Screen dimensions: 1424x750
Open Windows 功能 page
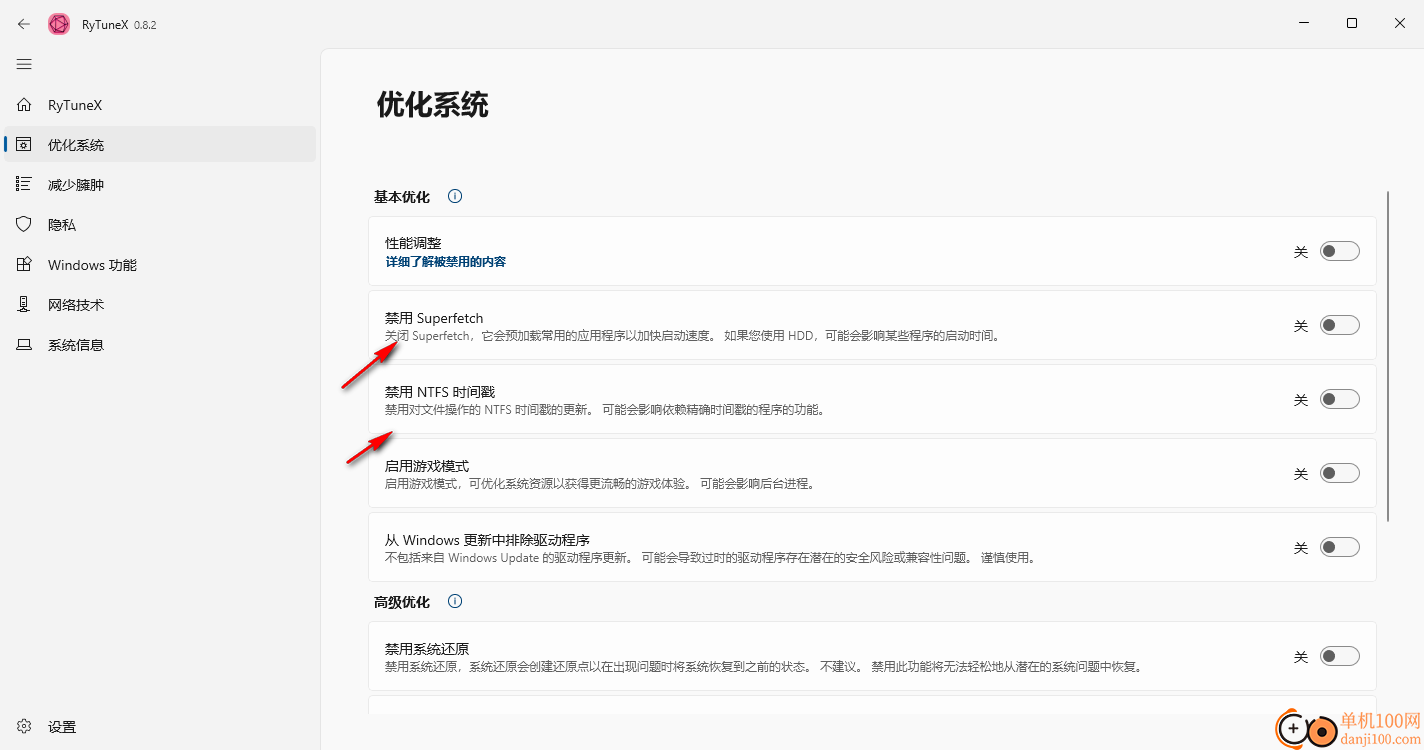pyautogui.click(x=160, y=265)
